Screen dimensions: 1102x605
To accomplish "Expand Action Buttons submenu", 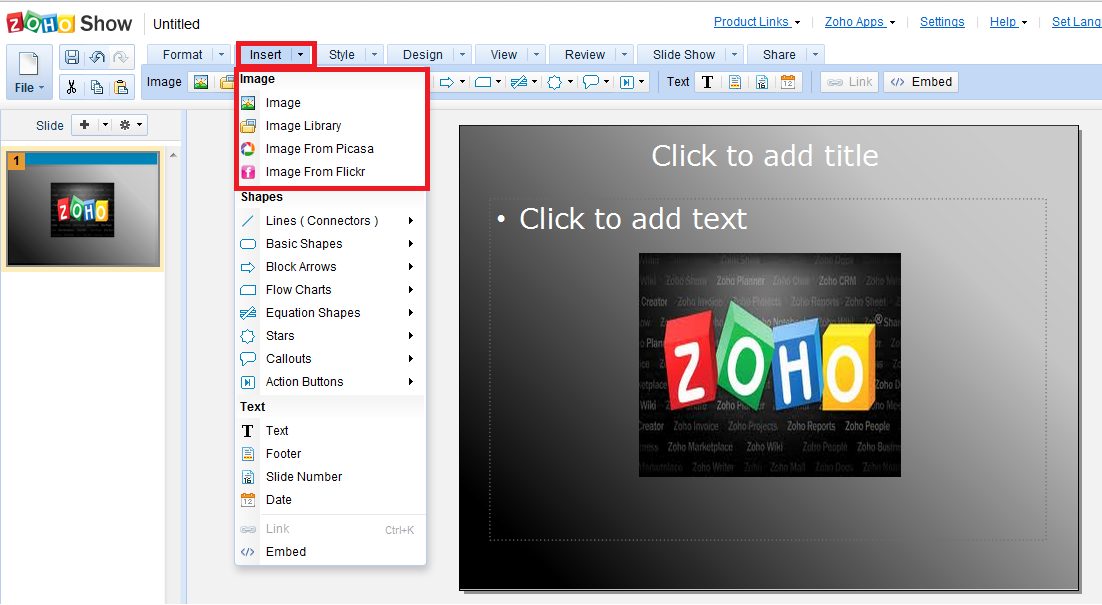I will click(x=330, y=382).
